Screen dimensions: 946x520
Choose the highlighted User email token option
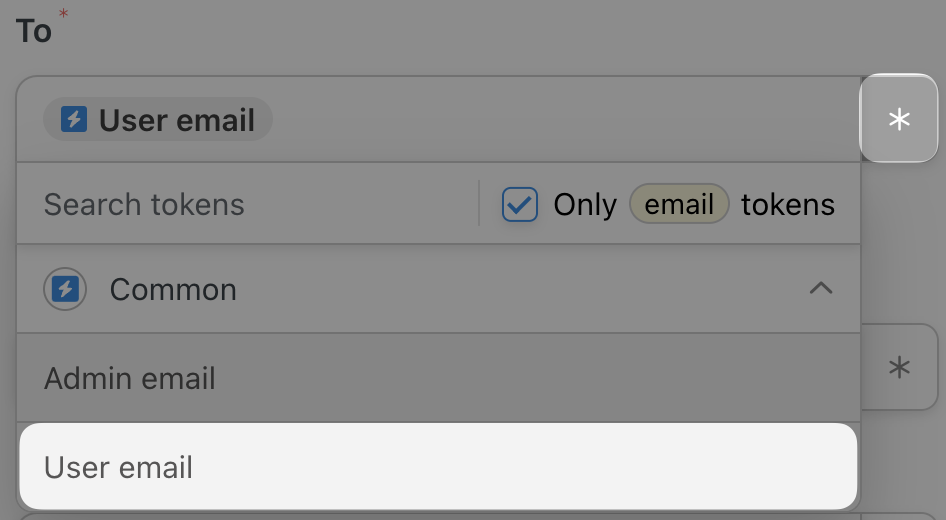[x=439, y=466]
